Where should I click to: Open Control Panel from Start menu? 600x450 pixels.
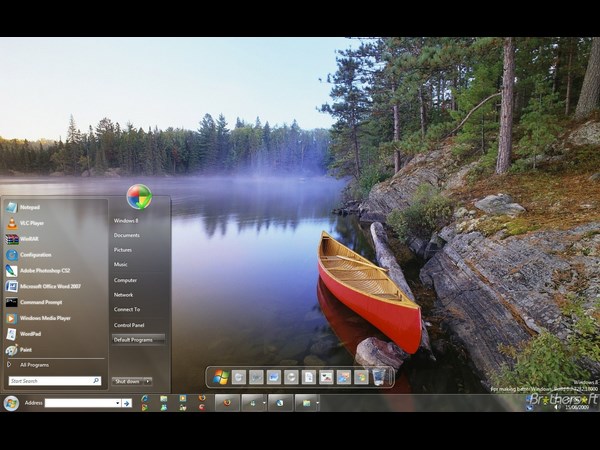click(129, 325)
